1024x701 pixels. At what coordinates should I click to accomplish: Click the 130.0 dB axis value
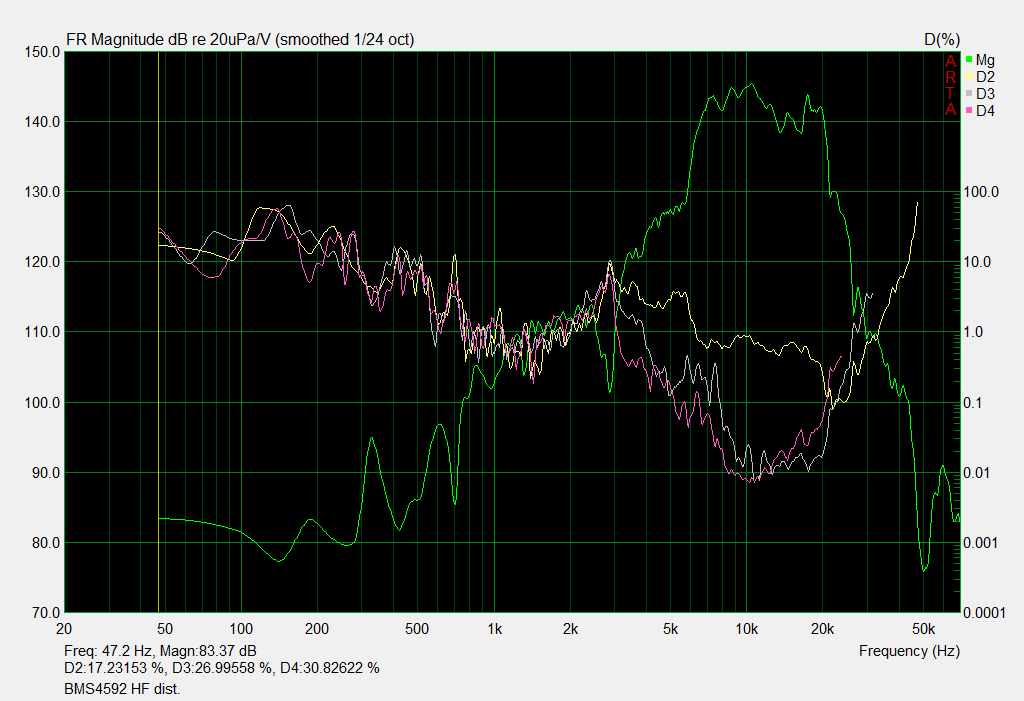coord(42,192)
